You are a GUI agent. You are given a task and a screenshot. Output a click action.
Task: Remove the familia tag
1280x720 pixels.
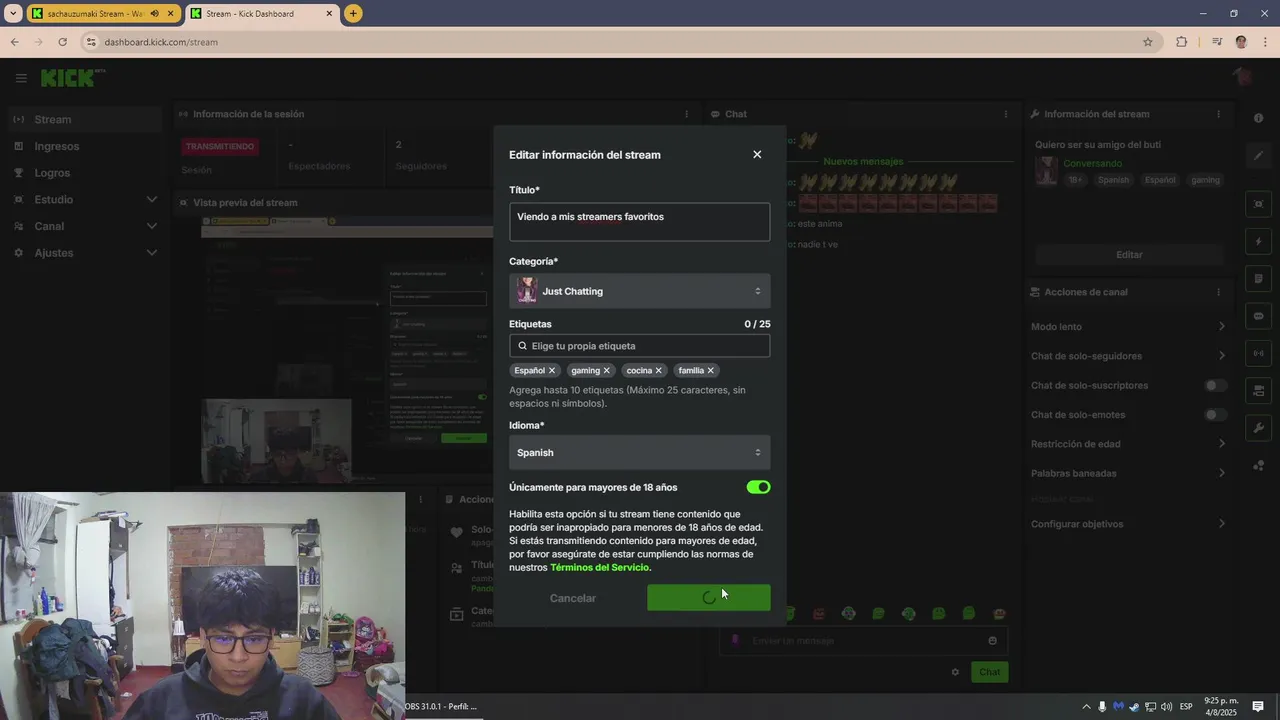click(x=711, y=370)
